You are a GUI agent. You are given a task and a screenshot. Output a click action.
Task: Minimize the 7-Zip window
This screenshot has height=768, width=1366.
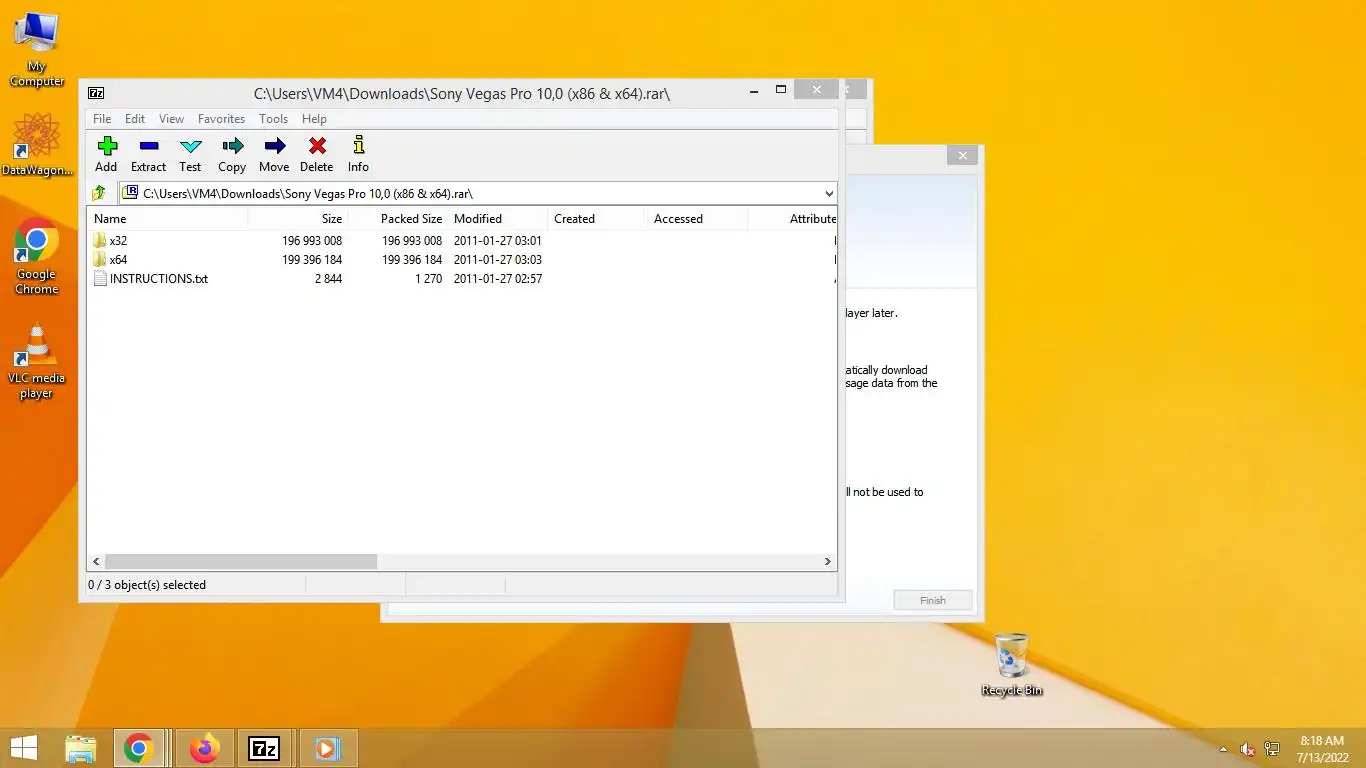pyautogui.click(x=753, y=90)
